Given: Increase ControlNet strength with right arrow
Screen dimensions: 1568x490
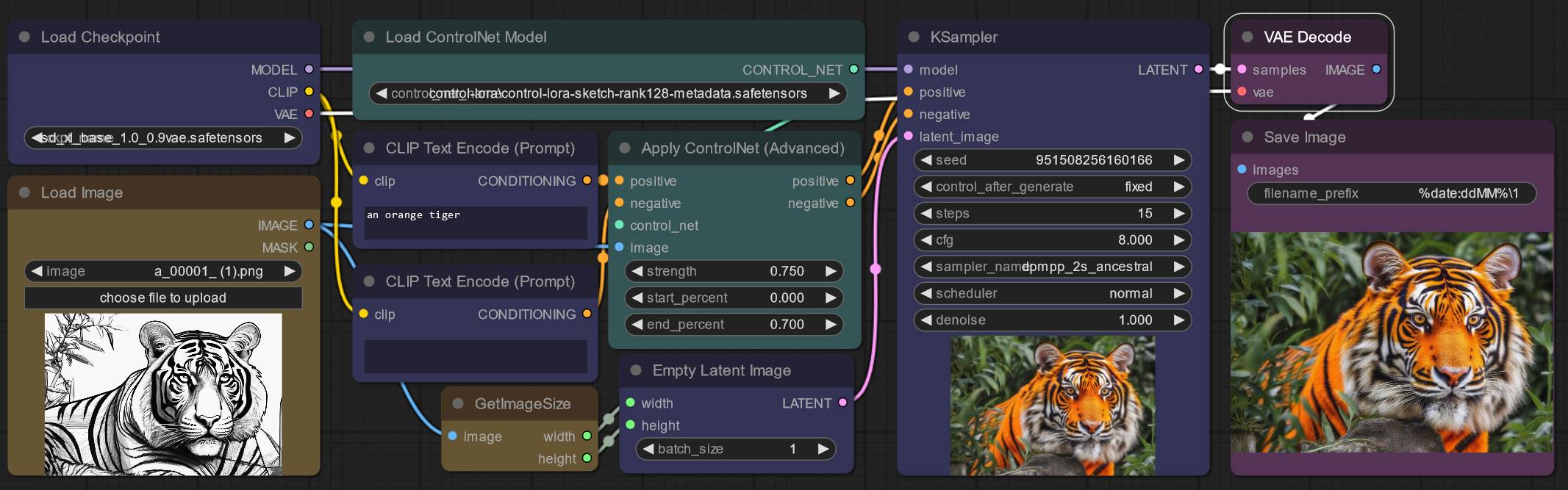Looking at the screenshot, I should tap(831, 271).
